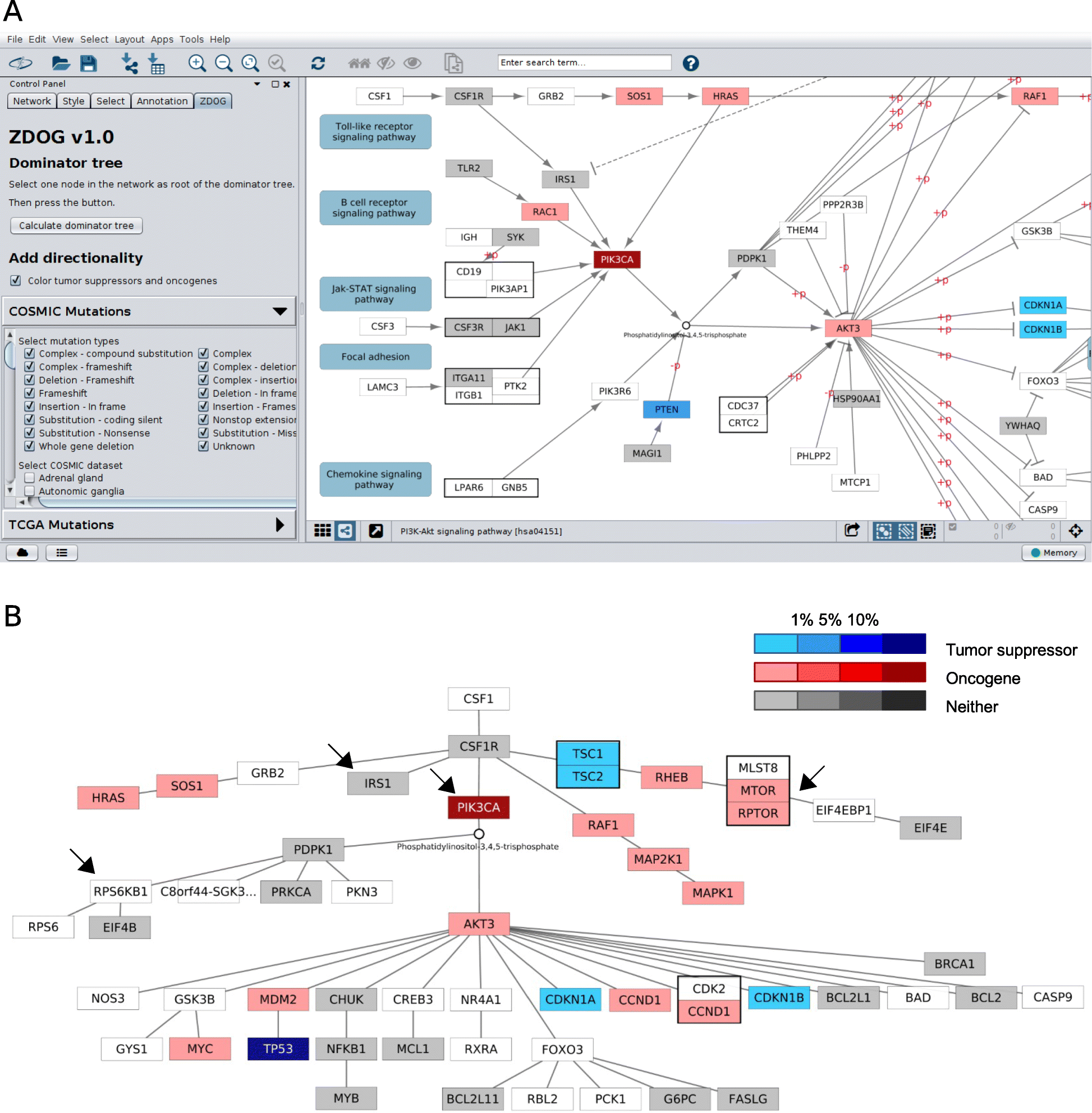Toggle annotation selection mode icon
The height and width of the screenshot is (1113, 1092).
[x=928, y=532]
